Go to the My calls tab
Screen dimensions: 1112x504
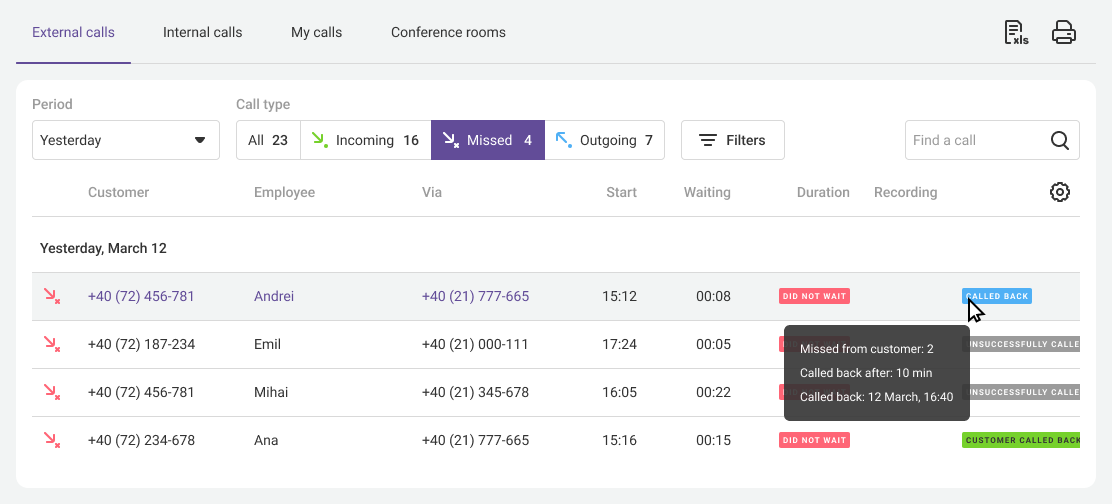(x=316, y=32)
